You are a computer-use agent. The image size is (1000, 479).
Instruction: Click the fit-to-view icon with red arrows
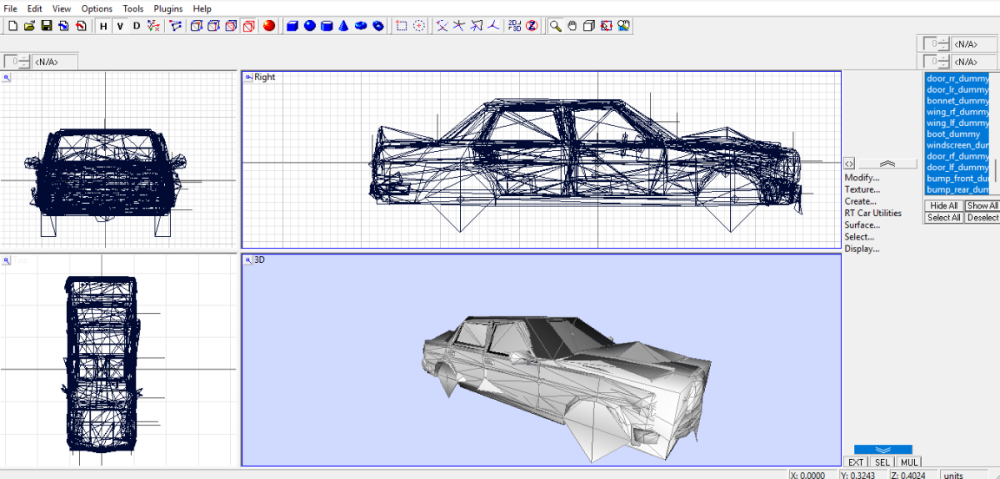coord(607,26)
